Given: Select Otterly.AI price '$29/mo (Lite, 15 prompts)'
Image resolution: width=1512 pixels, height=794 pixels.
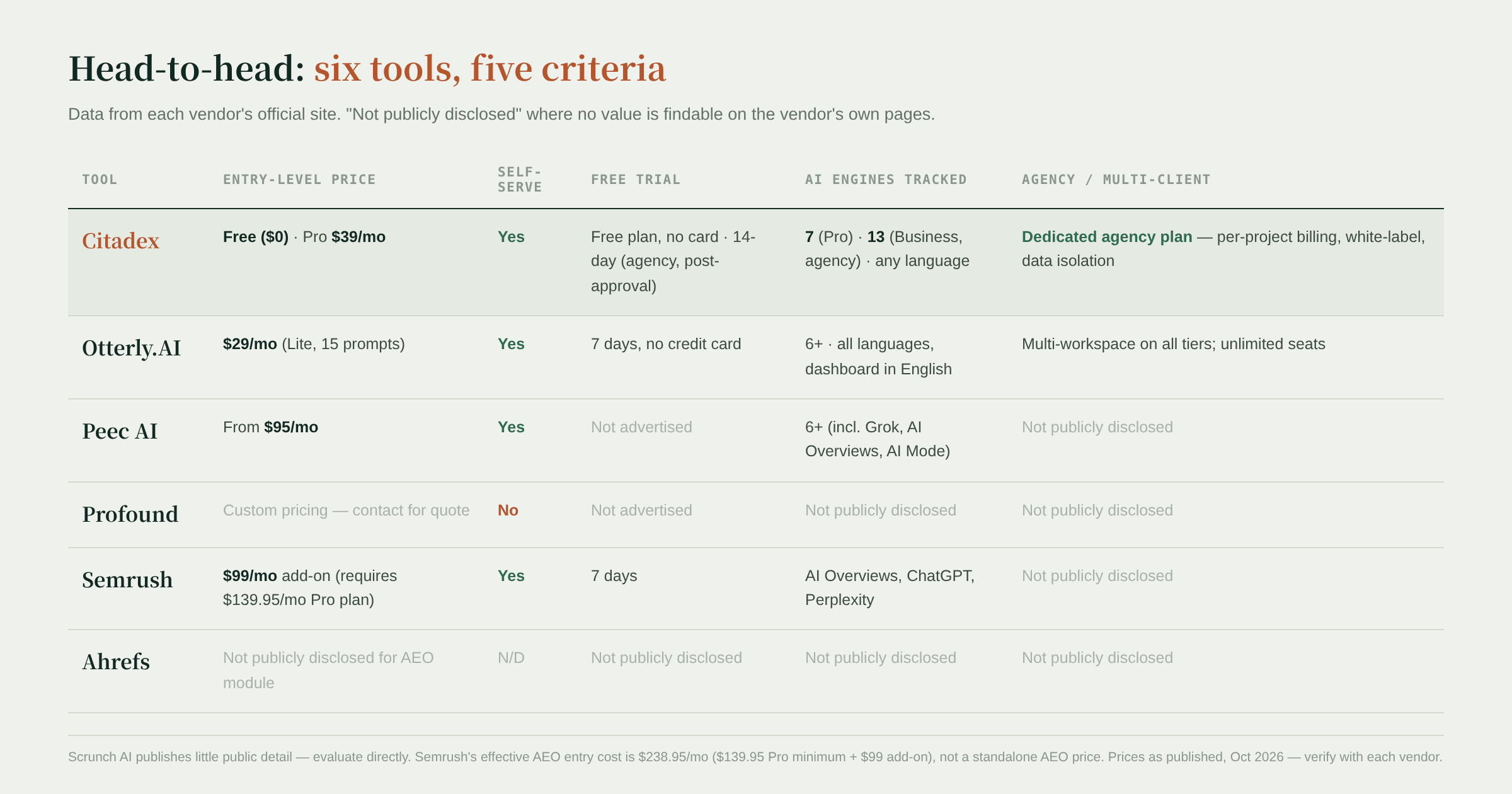Looking at the screenshot, I should [x=314, y=344].
